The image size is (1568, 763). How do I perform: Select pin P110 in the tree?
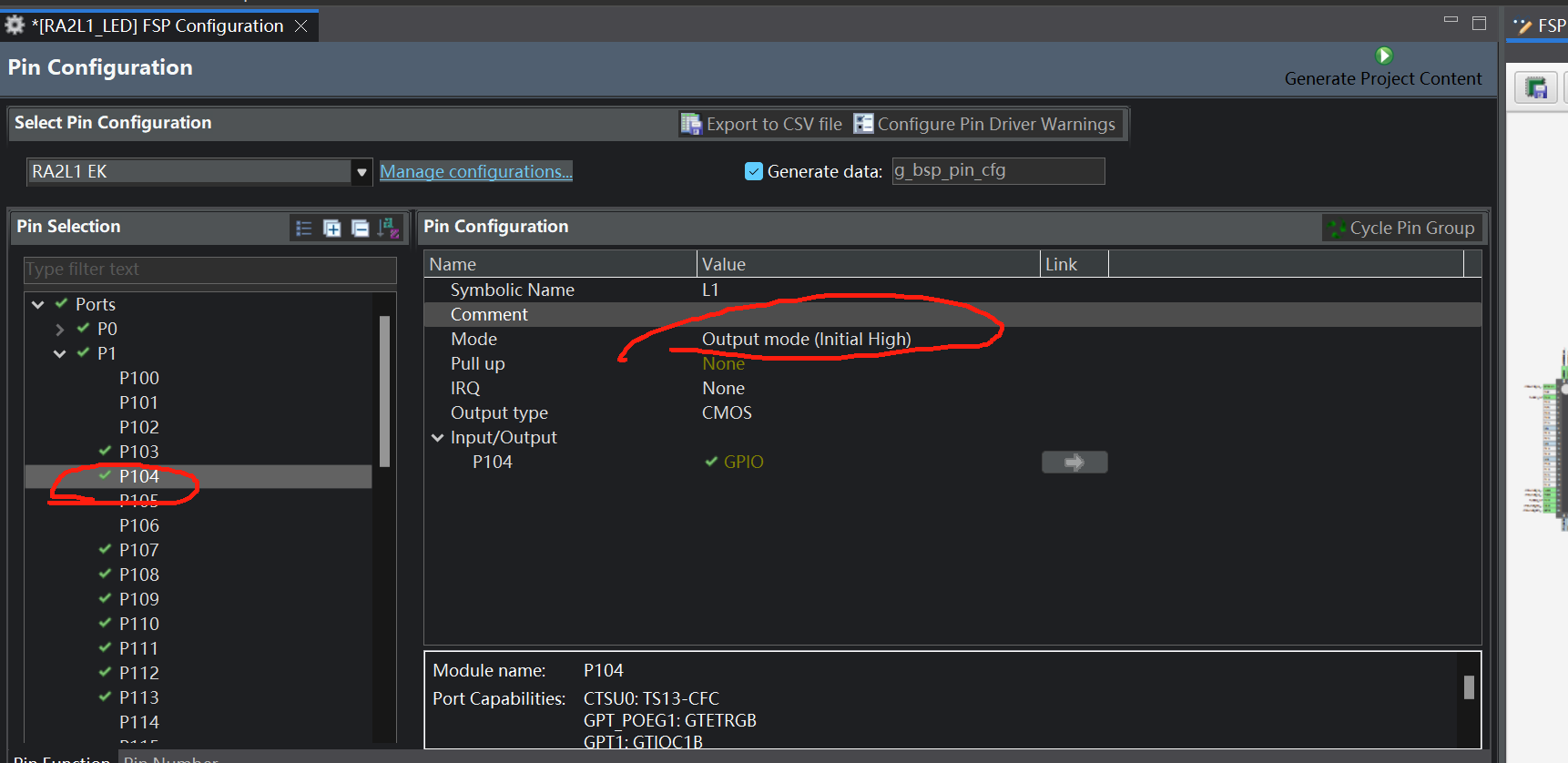tap(139, 624)
